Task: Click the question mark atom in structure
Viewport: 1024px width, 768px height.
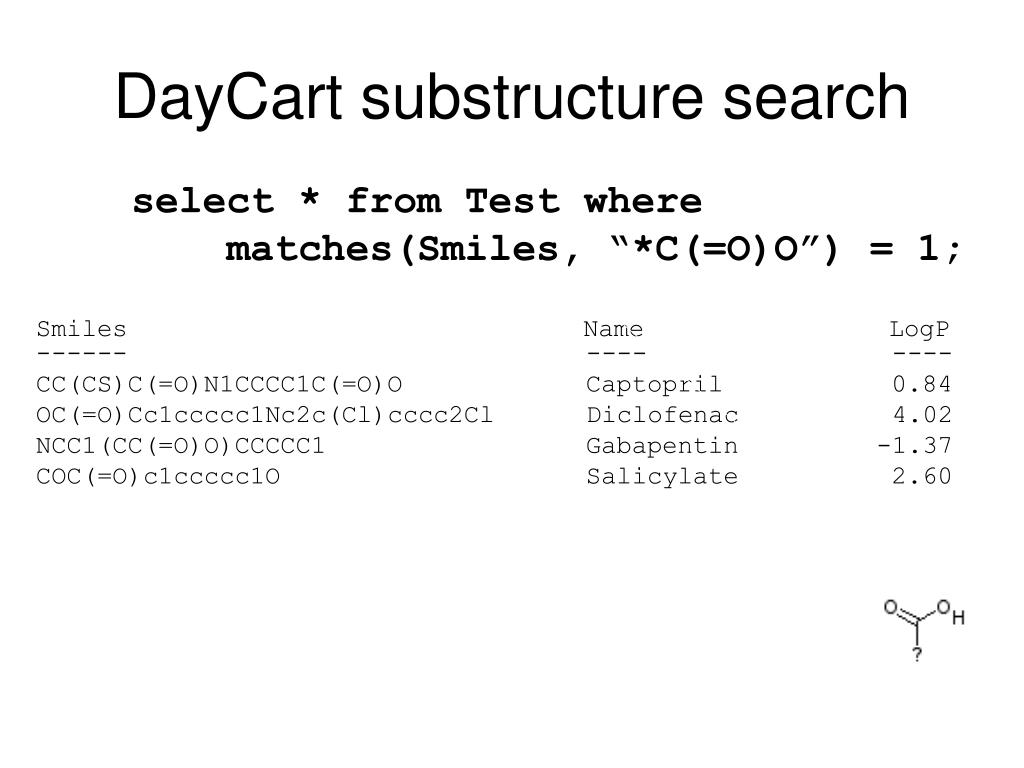Action: pos(917,654)
